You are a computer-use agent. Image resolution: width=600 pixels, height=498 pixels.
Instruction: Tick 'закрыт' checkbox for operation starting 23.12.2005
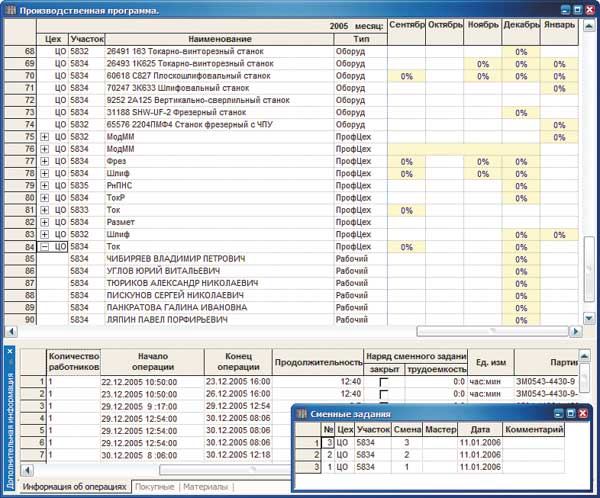click(x=383, y=394)
